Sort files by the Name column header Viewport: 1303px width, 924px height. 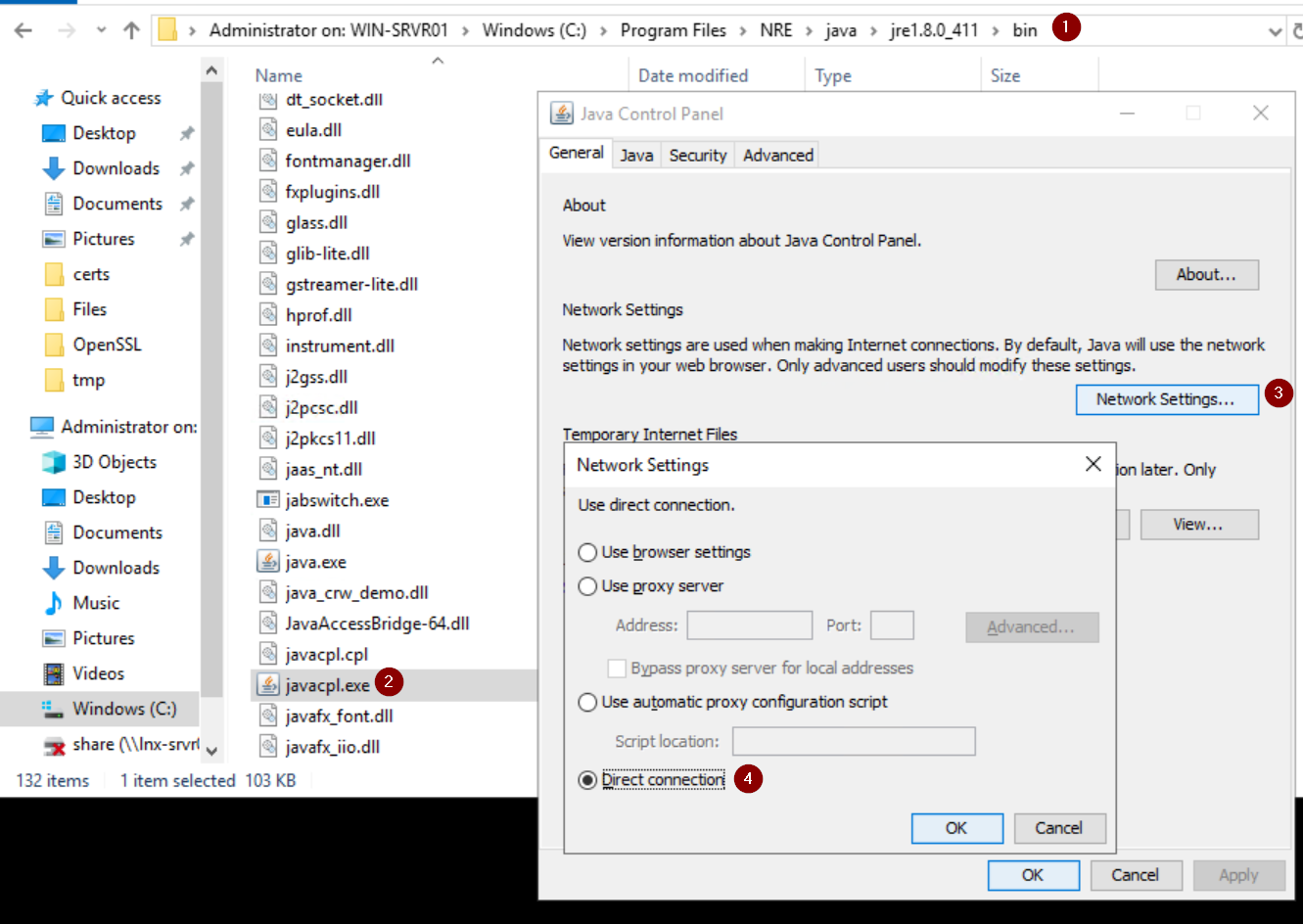point(279,75)
